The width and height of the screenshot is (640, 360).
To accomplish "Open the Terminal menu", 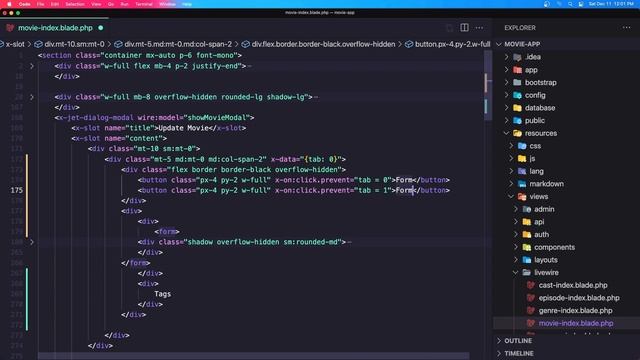I will pyautogui.click(x=144, y=4).
